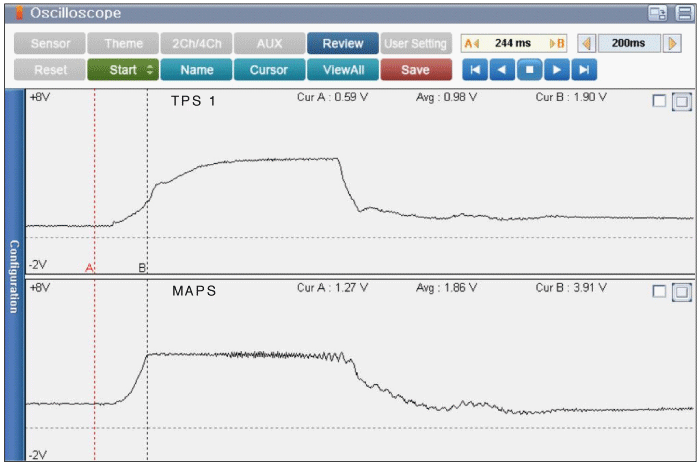The width and height of the screenshot is (700, 465).
Task: Click the Oscilloscope title bar app icon
Action: (x=19, y=12)
